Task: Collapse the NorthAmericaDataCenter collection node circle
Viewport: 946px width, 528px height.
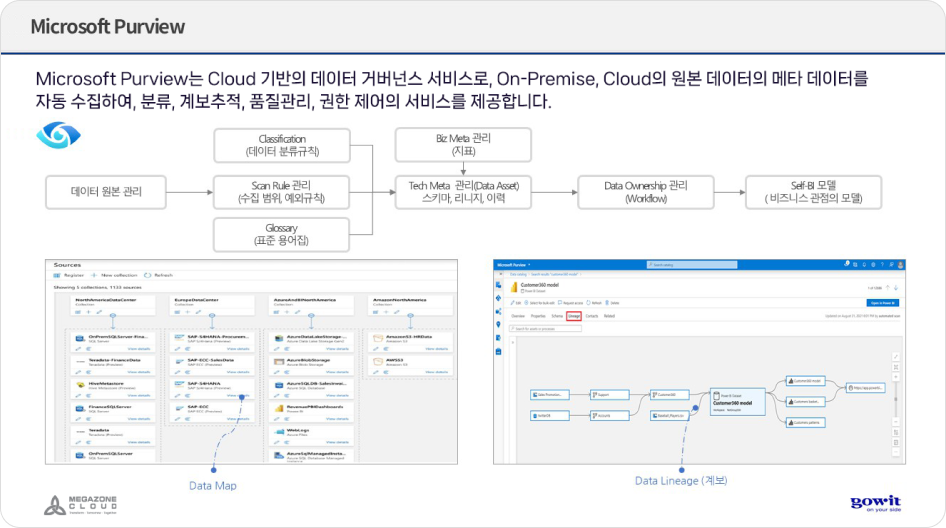Action: pos(113,316)
